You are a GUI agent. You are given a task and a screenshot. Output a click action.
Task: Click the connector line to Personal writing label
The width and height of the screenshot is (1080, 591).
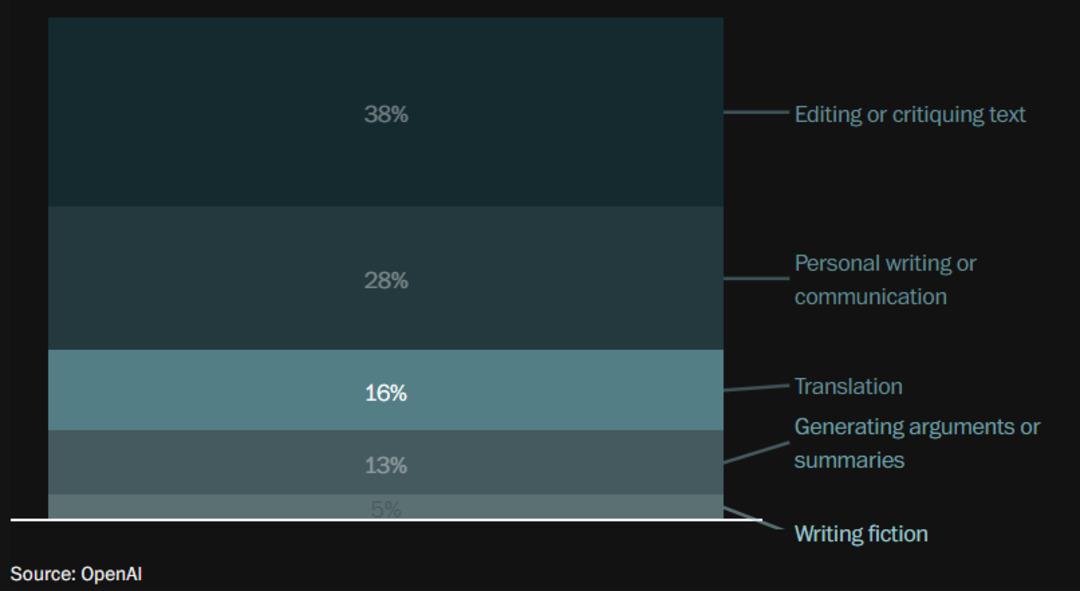tap(756, 278)
